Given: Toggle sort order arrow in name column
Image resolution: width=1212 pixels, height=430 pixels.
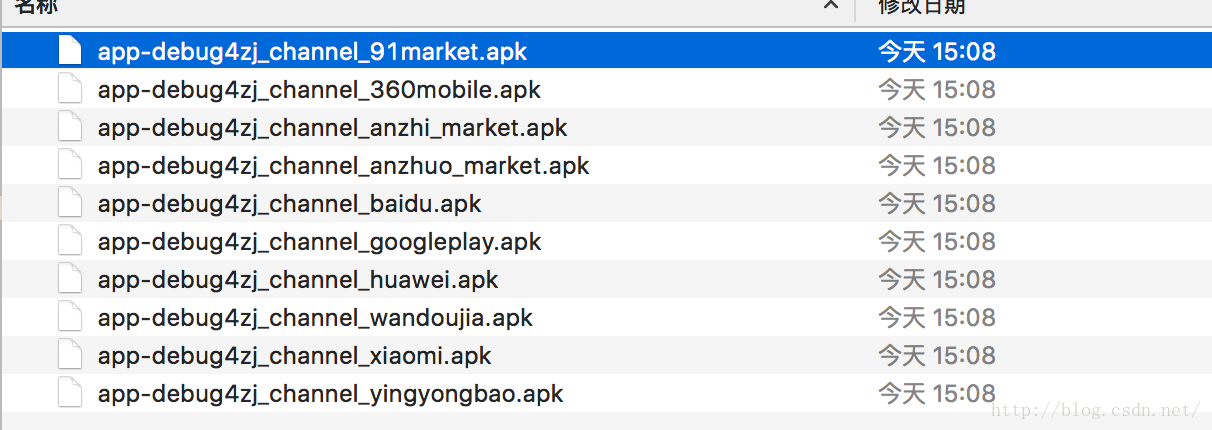Looking at the screenshot, I should click(831, 6).
